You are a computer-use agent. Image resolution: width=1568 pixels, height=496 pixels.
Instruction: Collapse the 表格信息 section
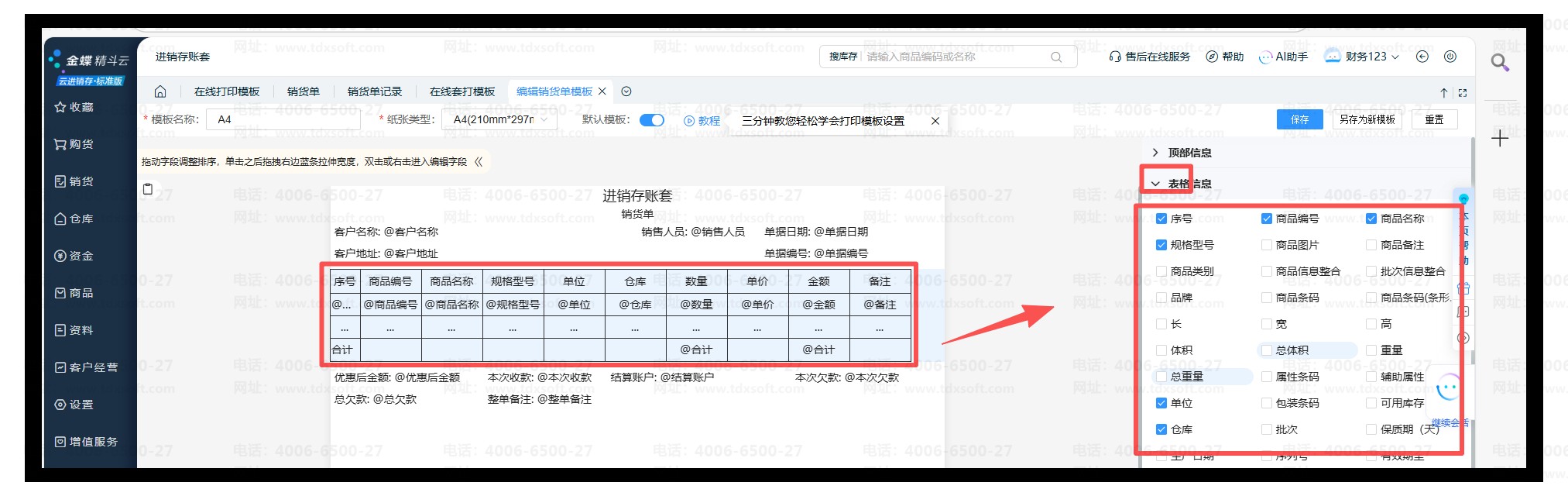[1155, 184]
